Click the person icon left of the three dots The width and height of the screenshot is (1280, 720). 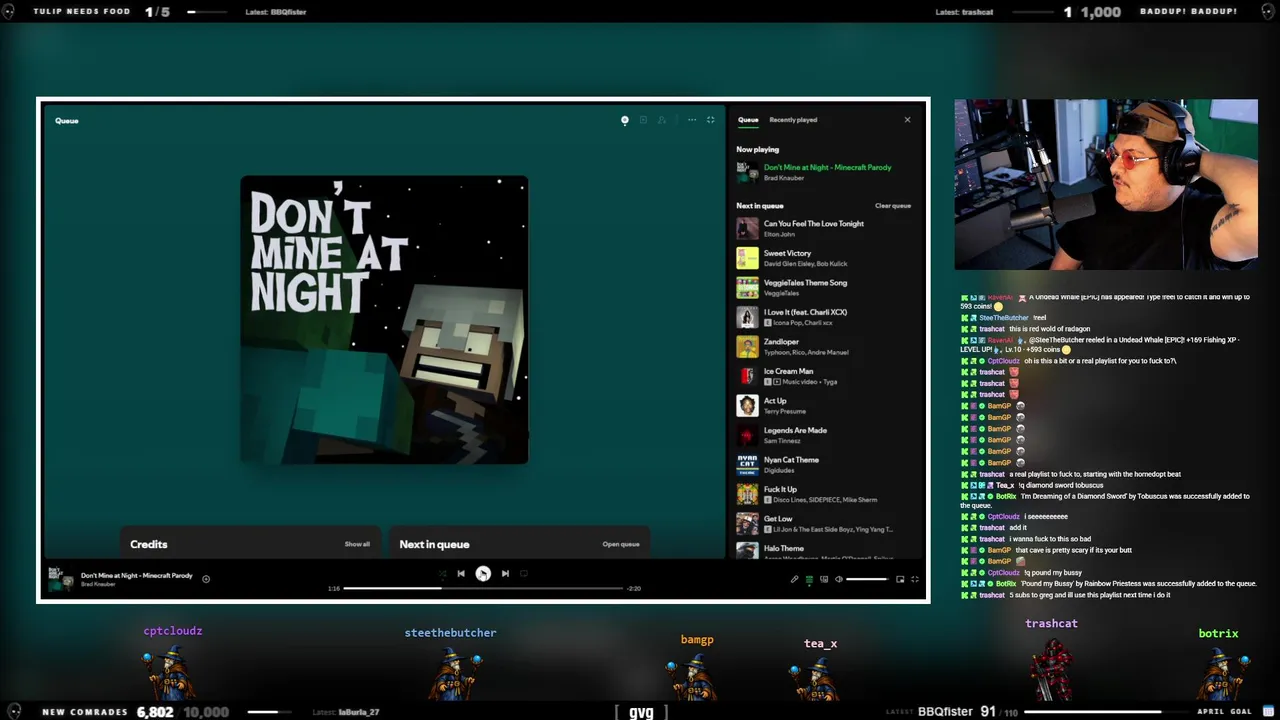tap(662, 120)
